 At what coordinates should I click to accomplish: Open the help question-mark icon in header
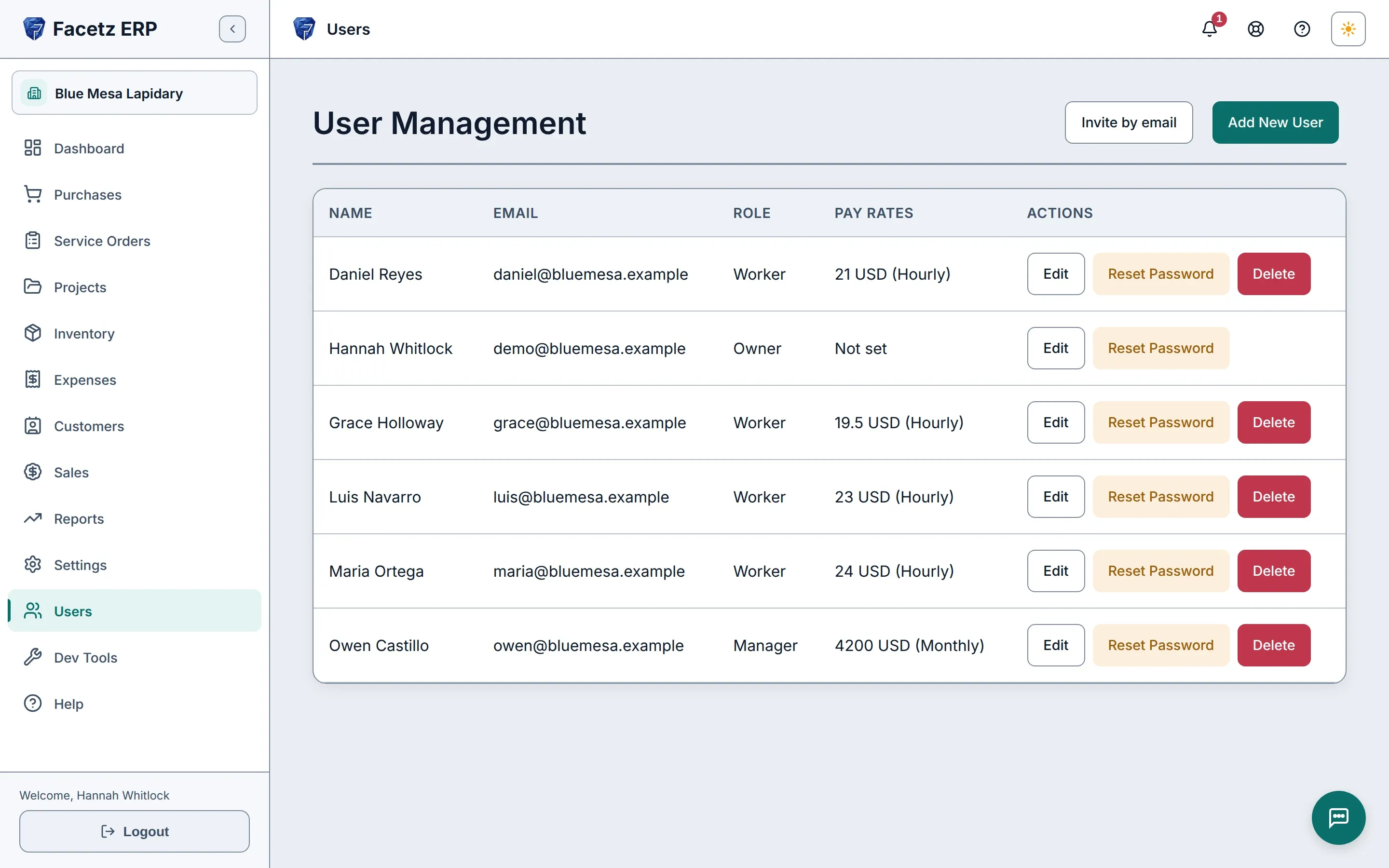1302,29
